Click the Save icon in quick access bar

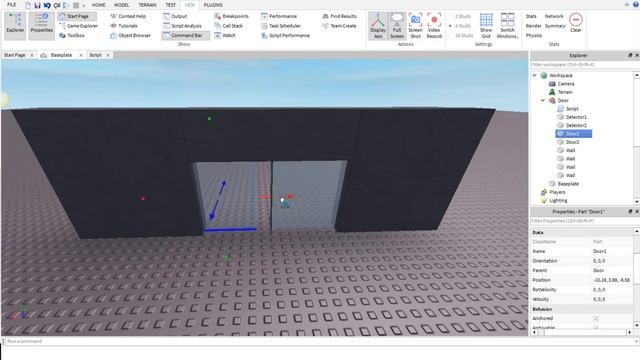tap(37, 5)
